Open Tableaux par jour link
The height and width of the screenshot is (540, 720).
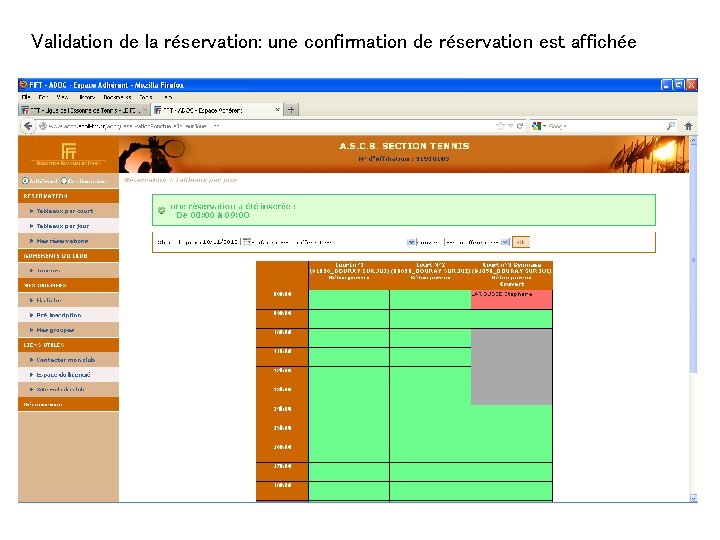click(63, 226)
